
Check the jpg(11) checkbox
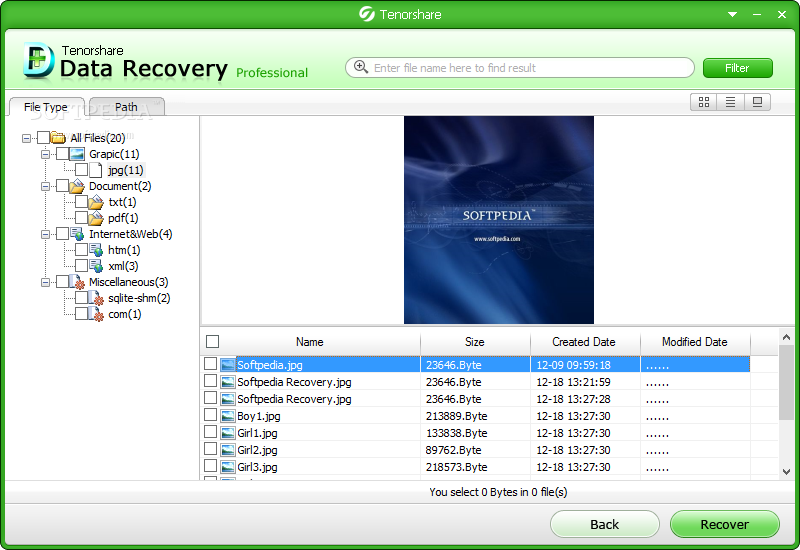tap(81, 170)
